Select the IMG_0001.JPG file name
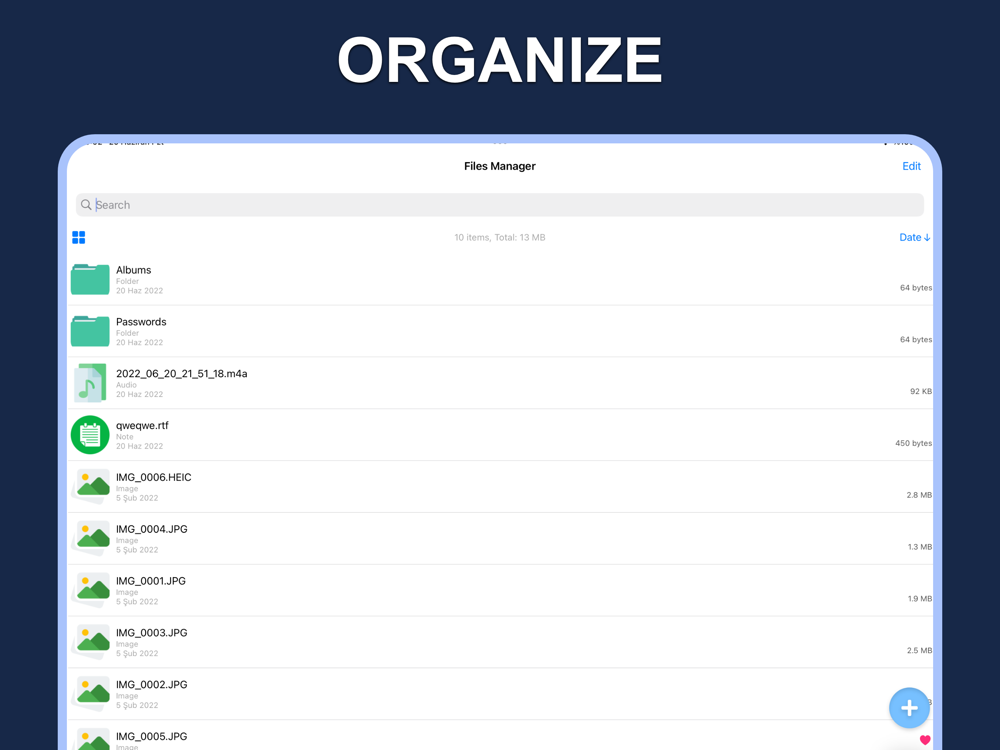Screen dimensions: 1000x750 (x=151, y=581)
